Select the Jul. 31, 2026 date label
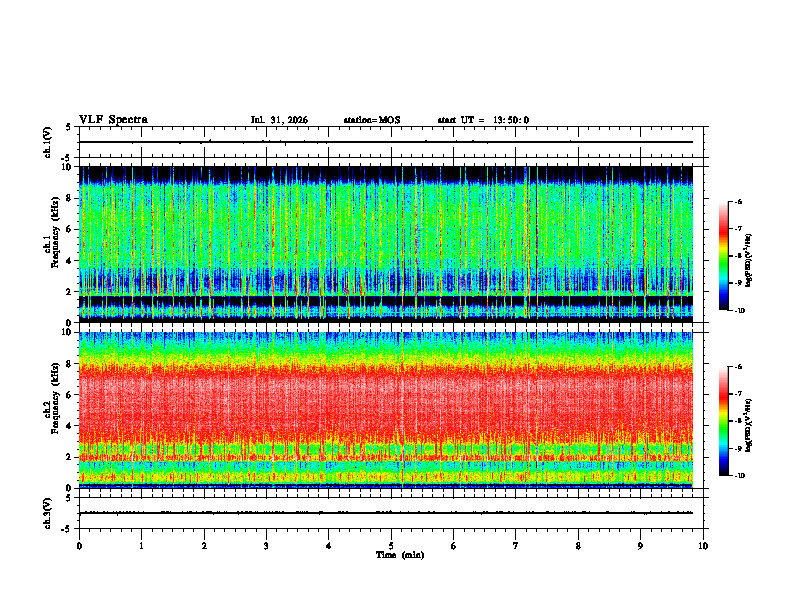Image resolution: width=792 pixels, height=612 pixels. coord(279,120)
